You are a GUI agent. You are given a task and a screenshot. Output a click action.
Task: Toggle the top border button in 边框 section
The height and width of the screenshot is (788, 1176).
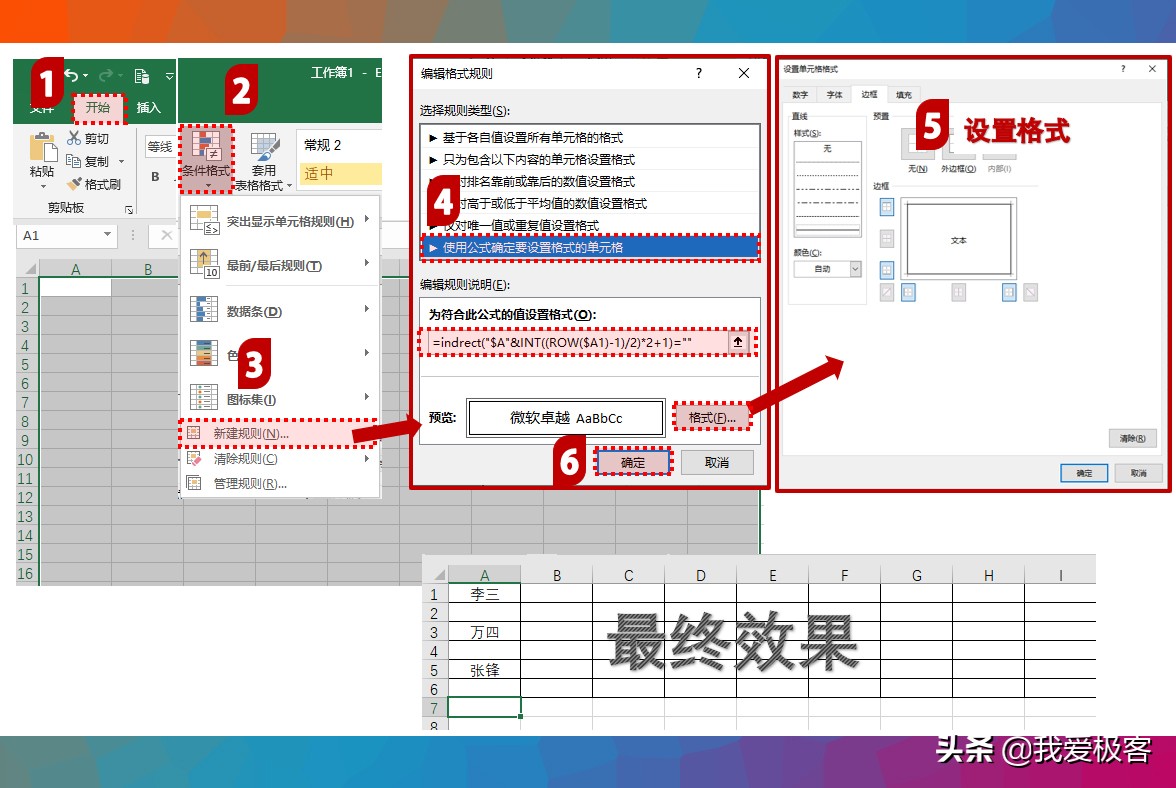tap(886, 206)
